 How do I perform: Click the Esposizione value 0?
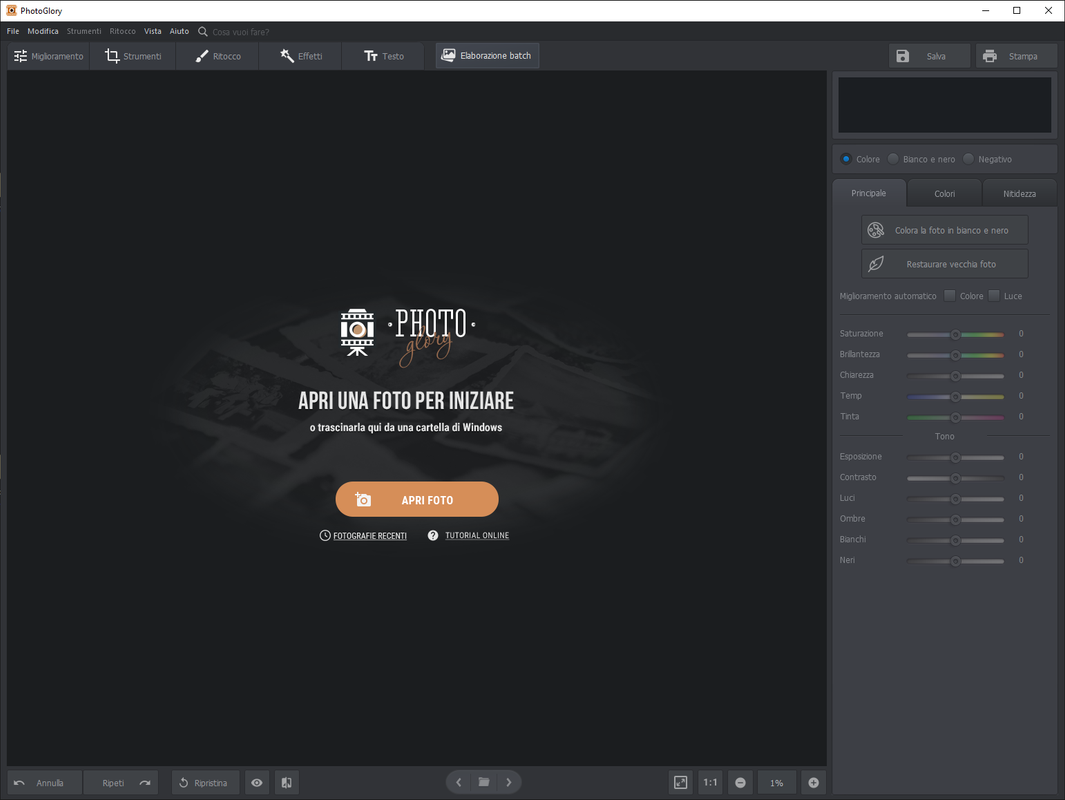click(x=1021, y=456)
